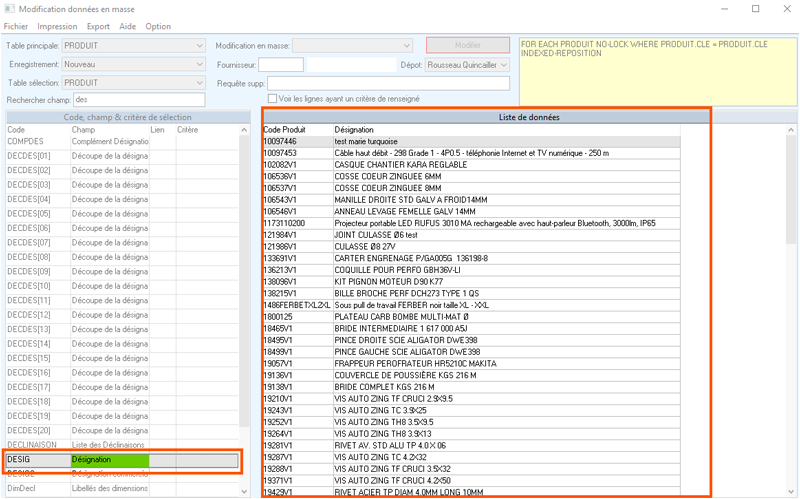Select product code 19371V1

[x=278, y=481]
